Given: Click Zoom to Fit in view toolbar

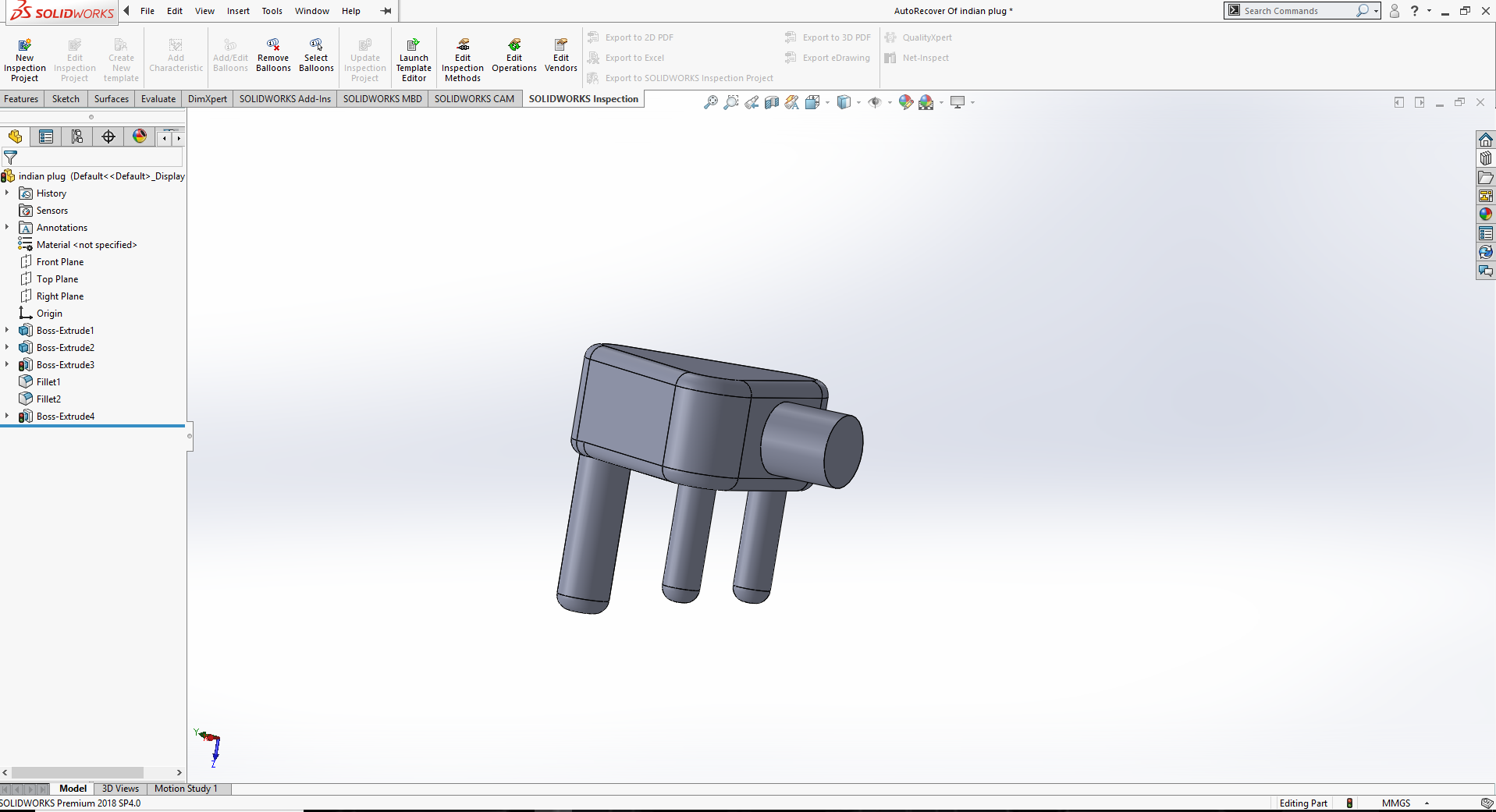Looking at the screenshot, I should point(710,102).
